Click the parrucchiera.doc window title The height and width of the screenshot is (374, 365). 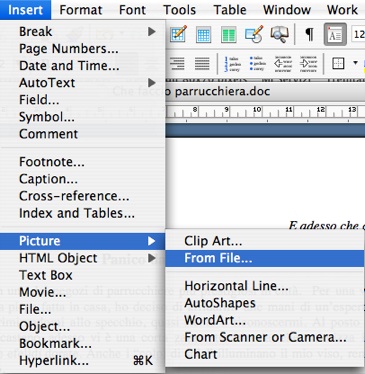(x=222, y=91)
